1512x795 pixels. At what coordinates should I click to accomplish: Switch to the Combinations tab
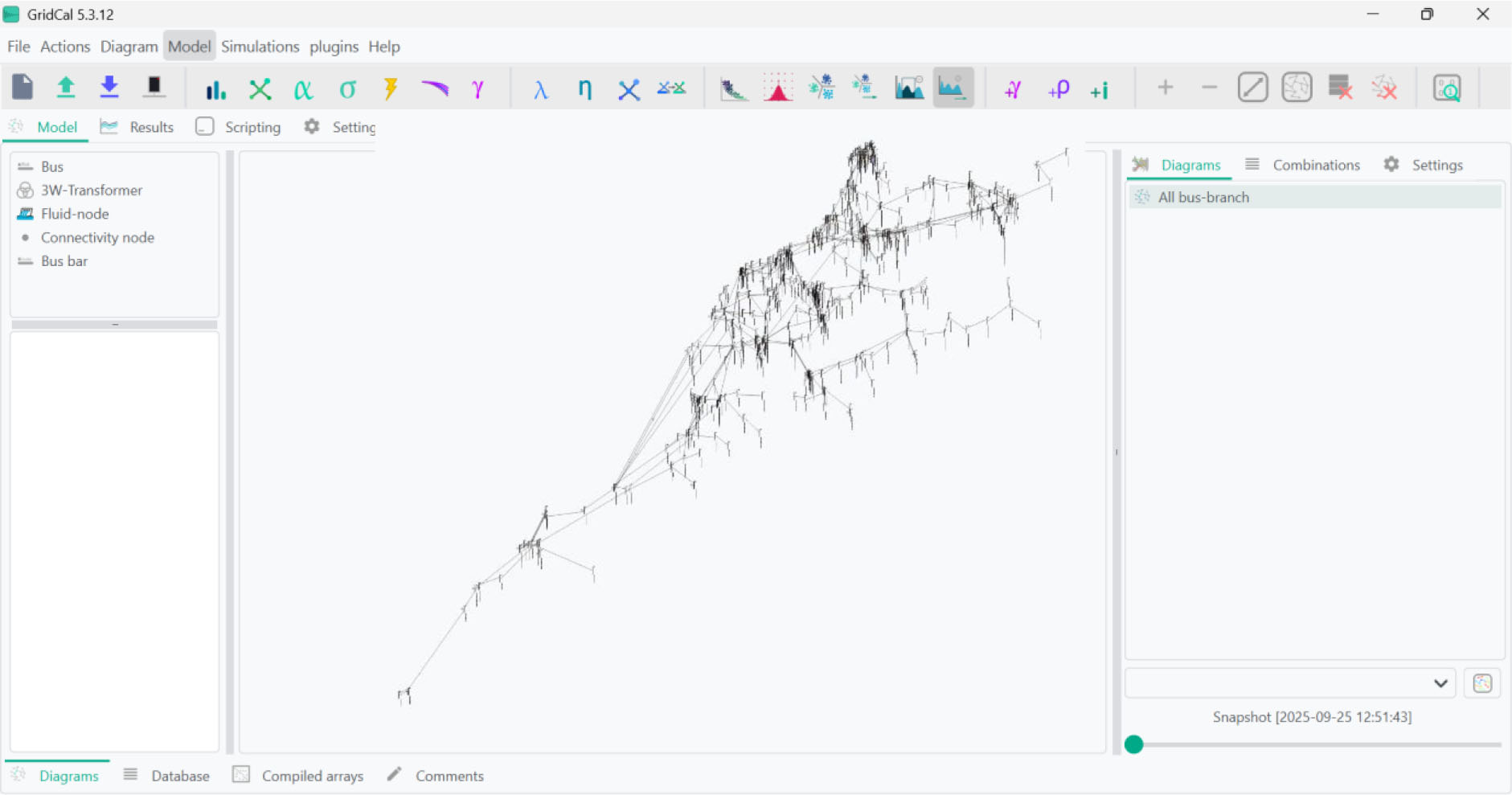[1315, 165]
